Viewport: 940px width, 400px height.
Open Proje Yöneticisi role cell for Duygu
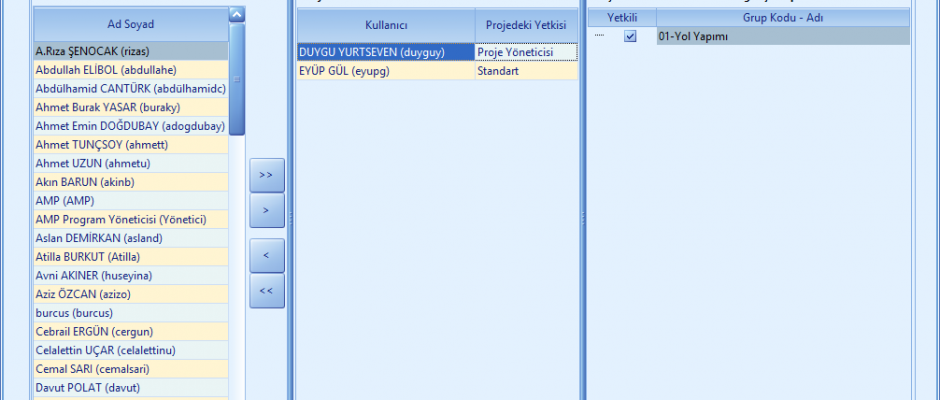[x=526, y=52]
